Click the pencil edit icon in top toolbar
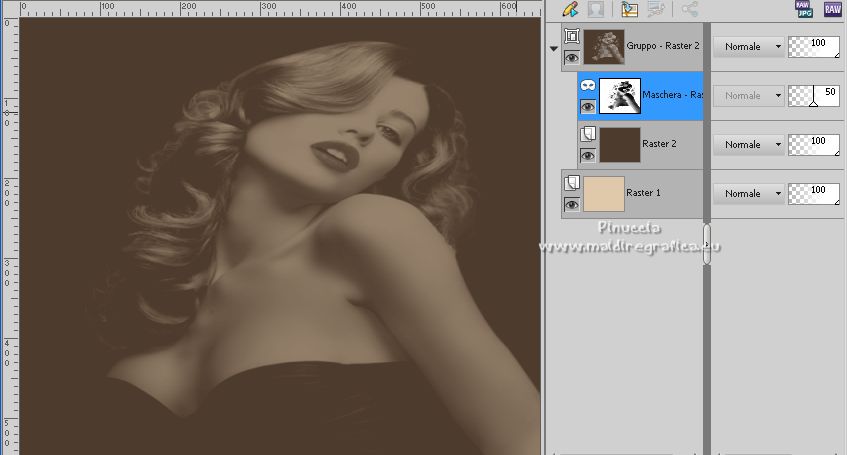847x455 pixels. coord(571,10)
